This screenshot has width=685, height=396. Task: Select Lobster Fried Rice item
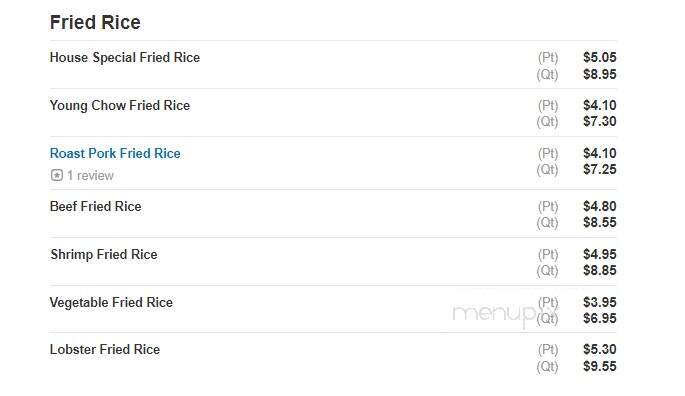(105, 349)
